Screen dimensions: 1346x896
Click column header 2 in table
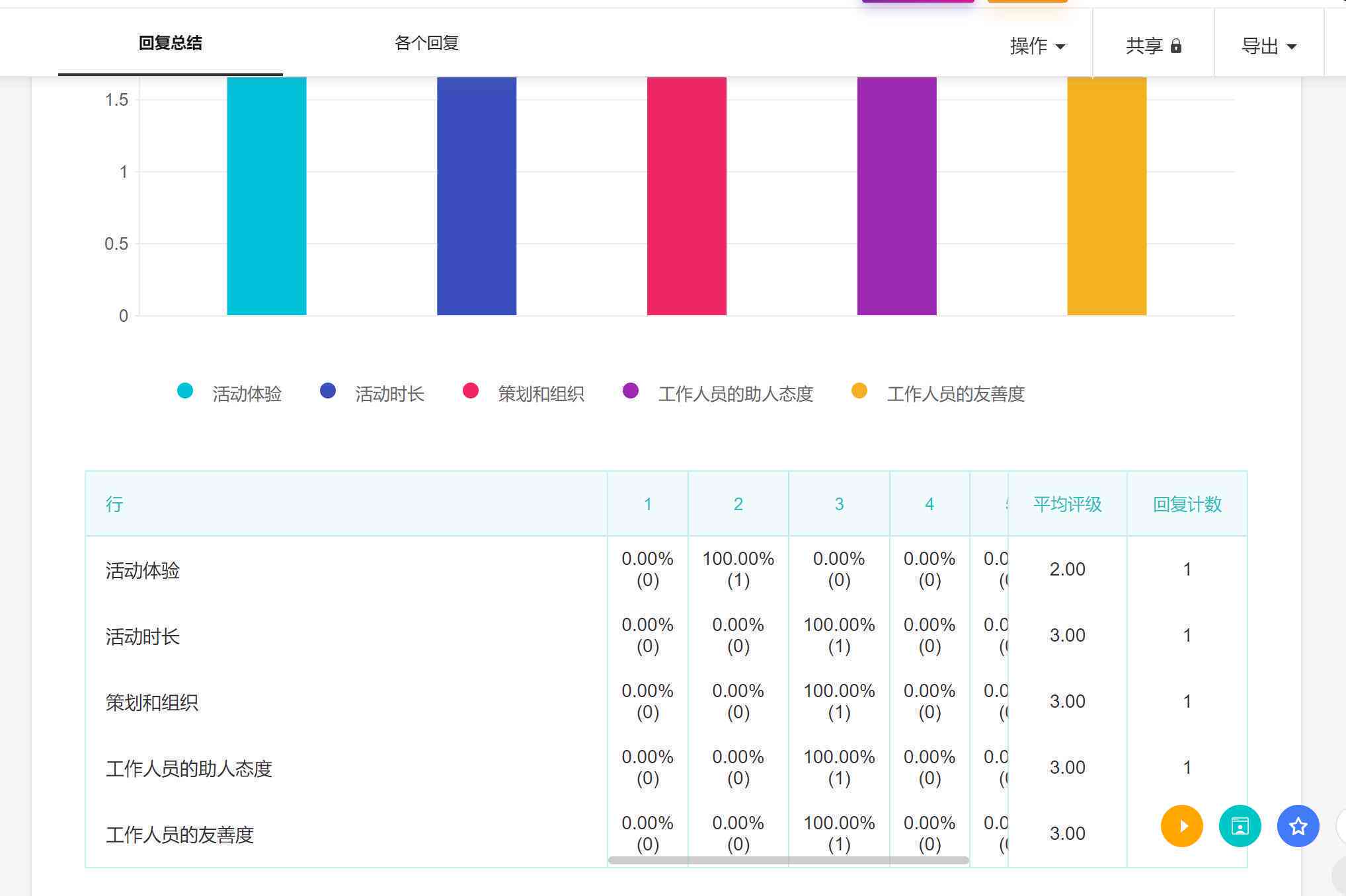tap(738, 504)
